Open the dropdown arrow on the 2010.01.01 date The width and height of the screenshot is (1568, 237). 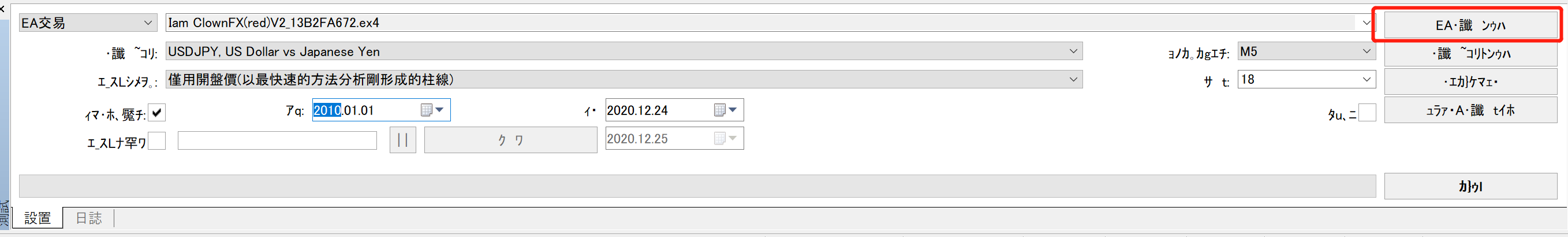(x=440, y=110)
